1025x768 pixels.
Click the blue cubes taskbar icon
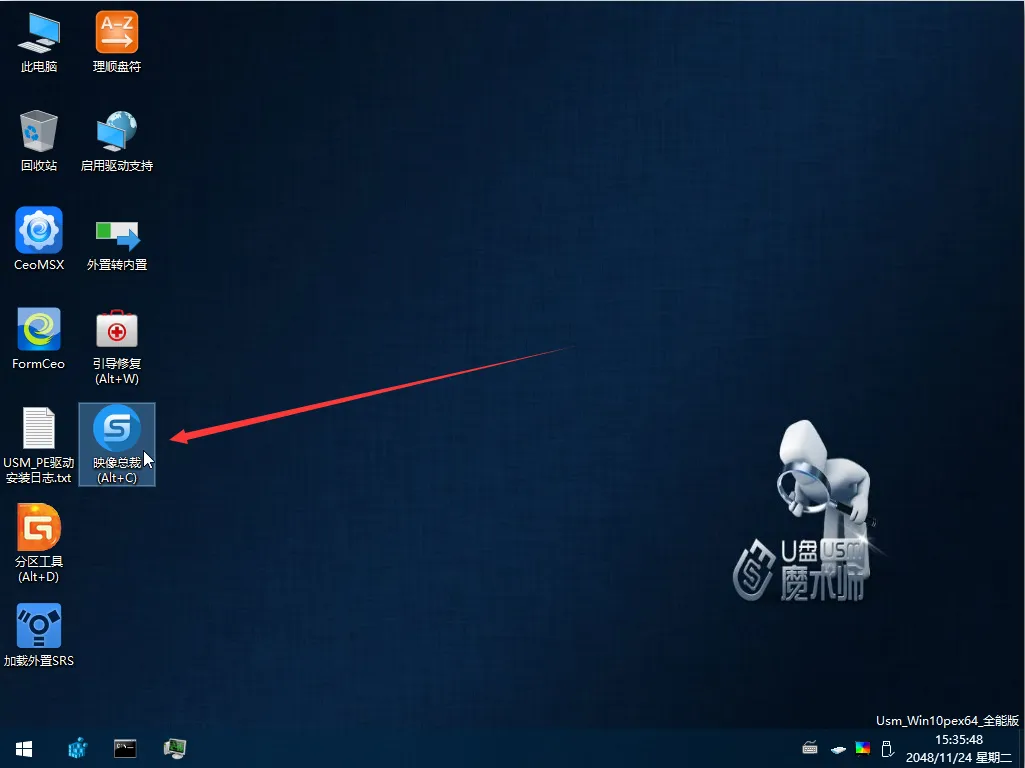point(77,748)
